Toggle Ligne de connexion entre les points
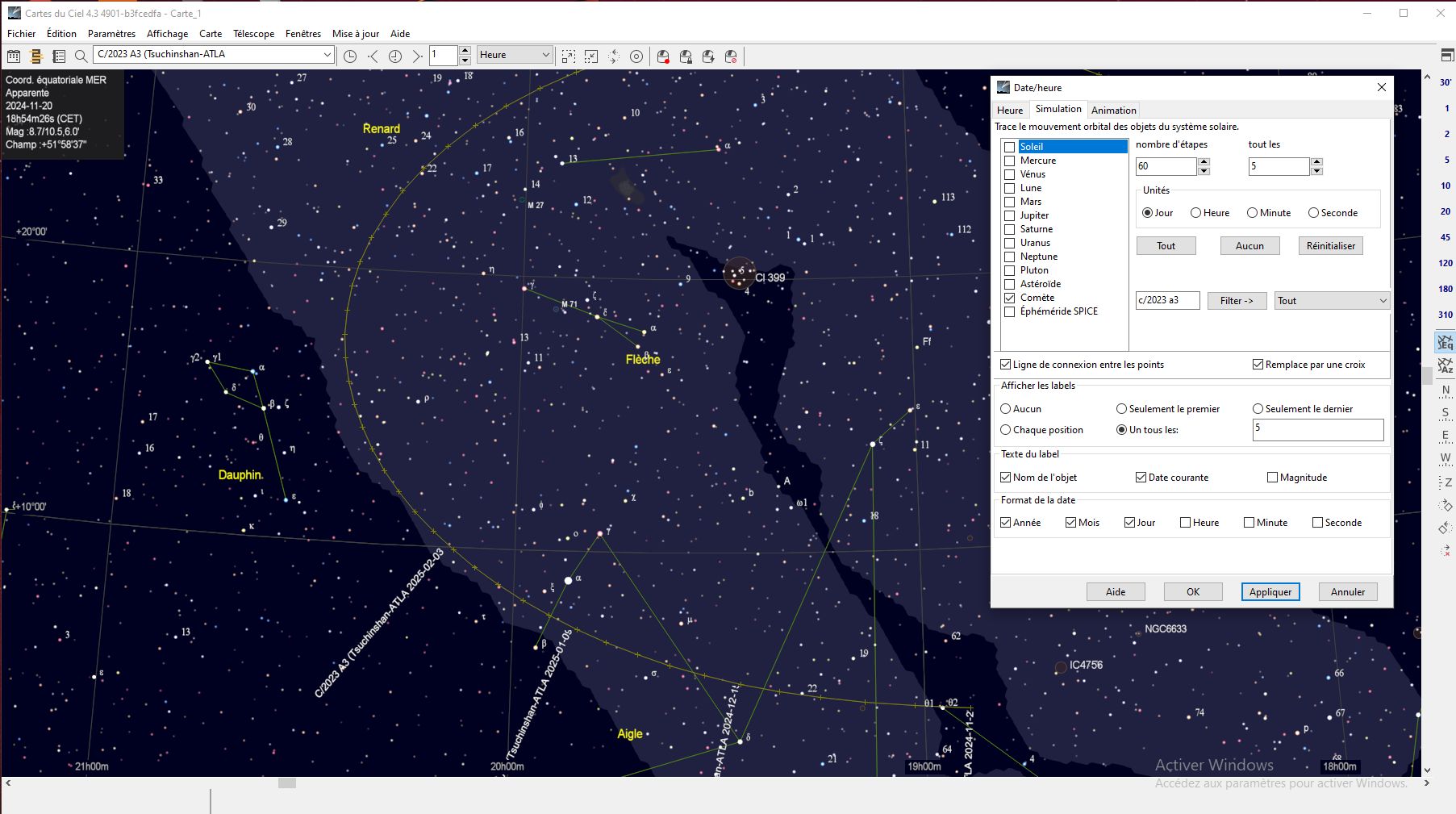1456x814 pixels. click(1006, 365)
